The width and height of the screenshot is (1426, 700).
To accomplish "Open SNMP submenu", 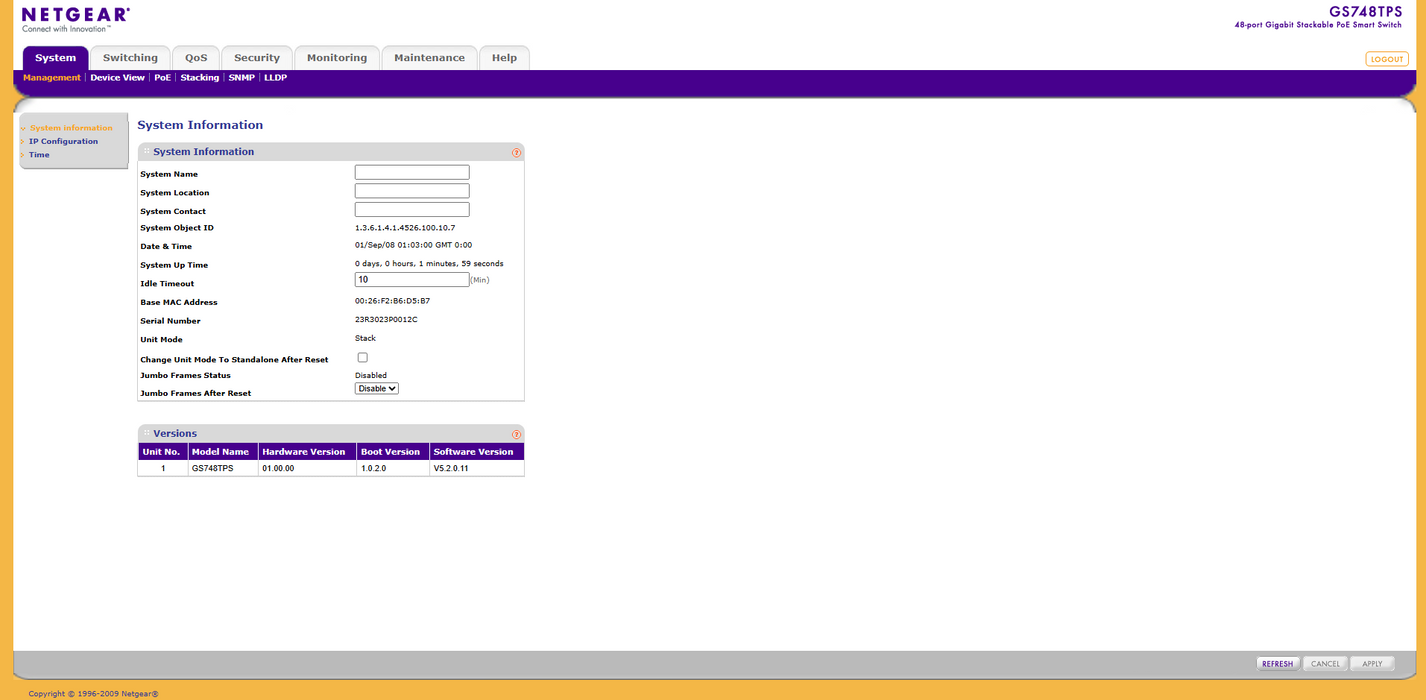I will pos(242,78).
